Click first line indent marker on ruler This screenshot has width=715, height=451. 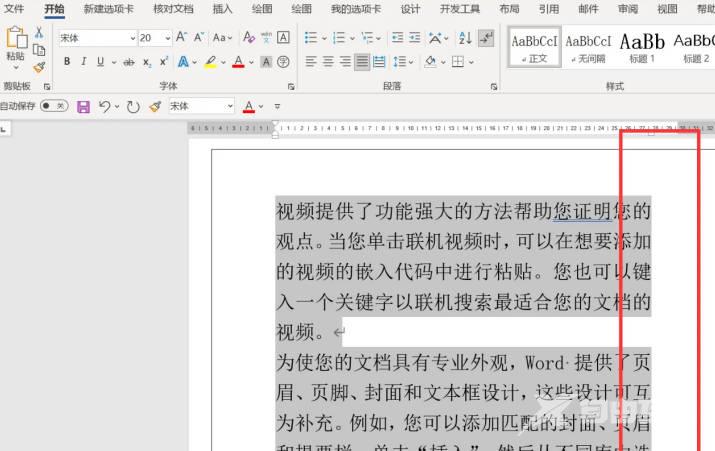(x=275, y=124)
